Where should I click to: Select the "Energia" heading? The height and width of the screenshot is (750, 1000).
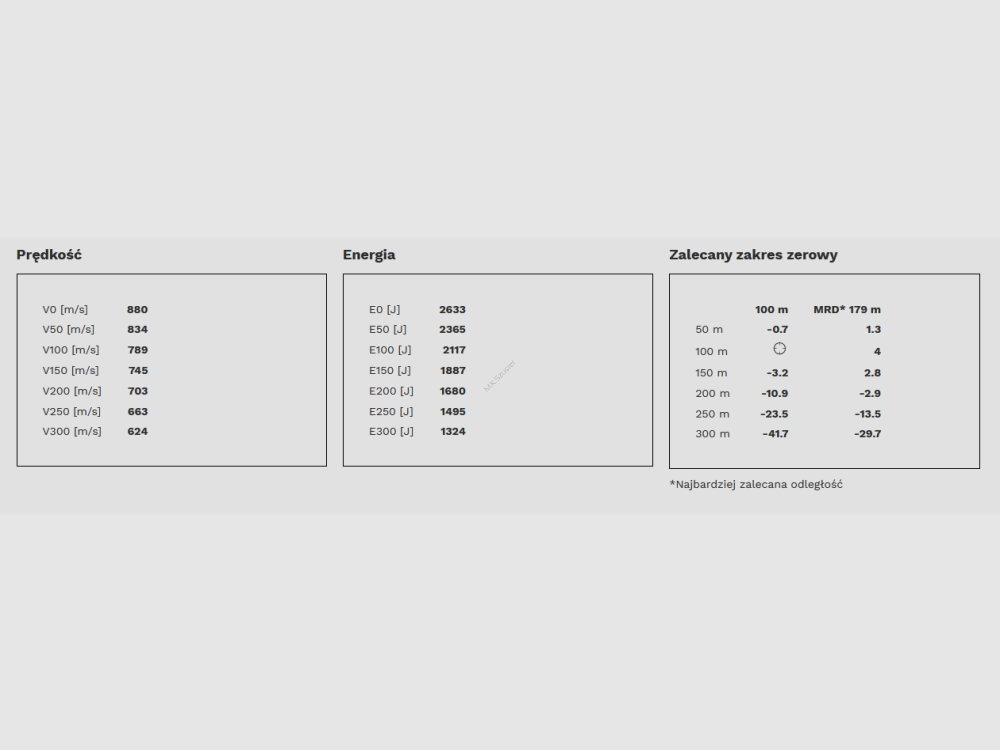tap(369, 255)
